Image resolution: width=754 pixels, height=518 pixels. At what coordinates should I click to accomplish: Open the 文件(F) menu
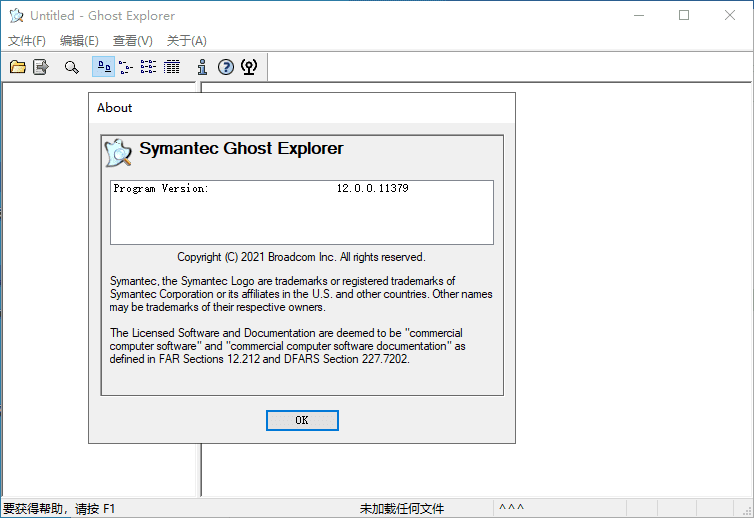point(27,41)
